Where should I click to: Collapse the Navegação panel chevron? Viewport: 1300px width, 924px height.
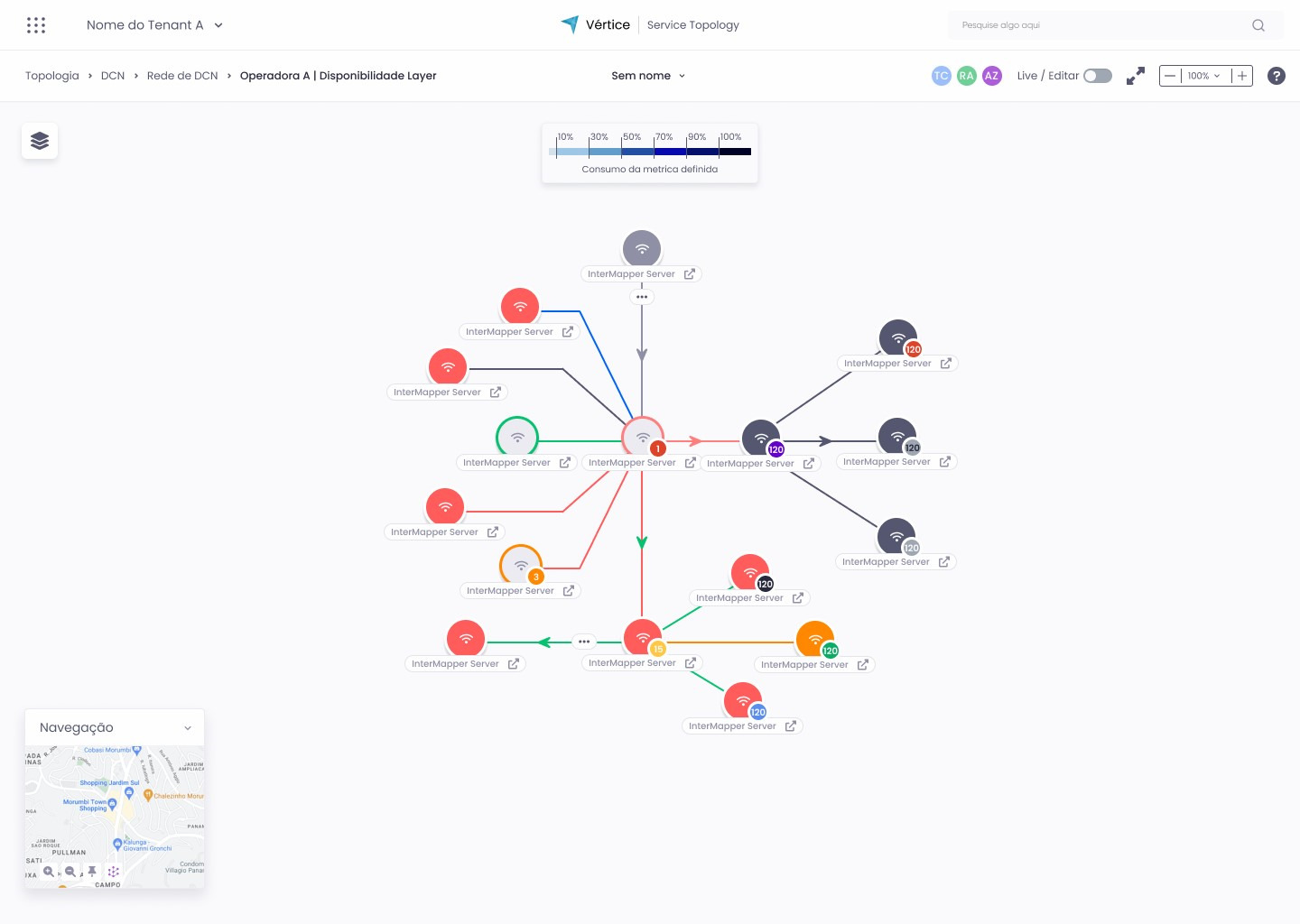[x=188, y=728]
